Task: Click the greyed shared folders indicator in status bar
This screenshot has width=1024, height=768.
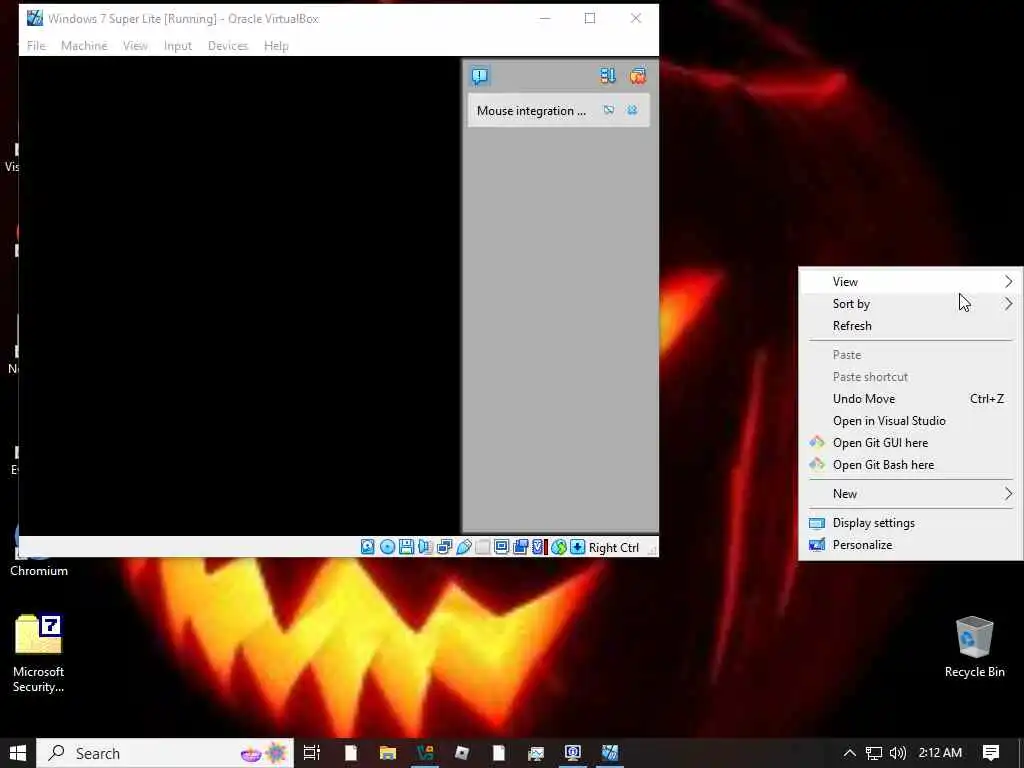Action: [483, 547]
